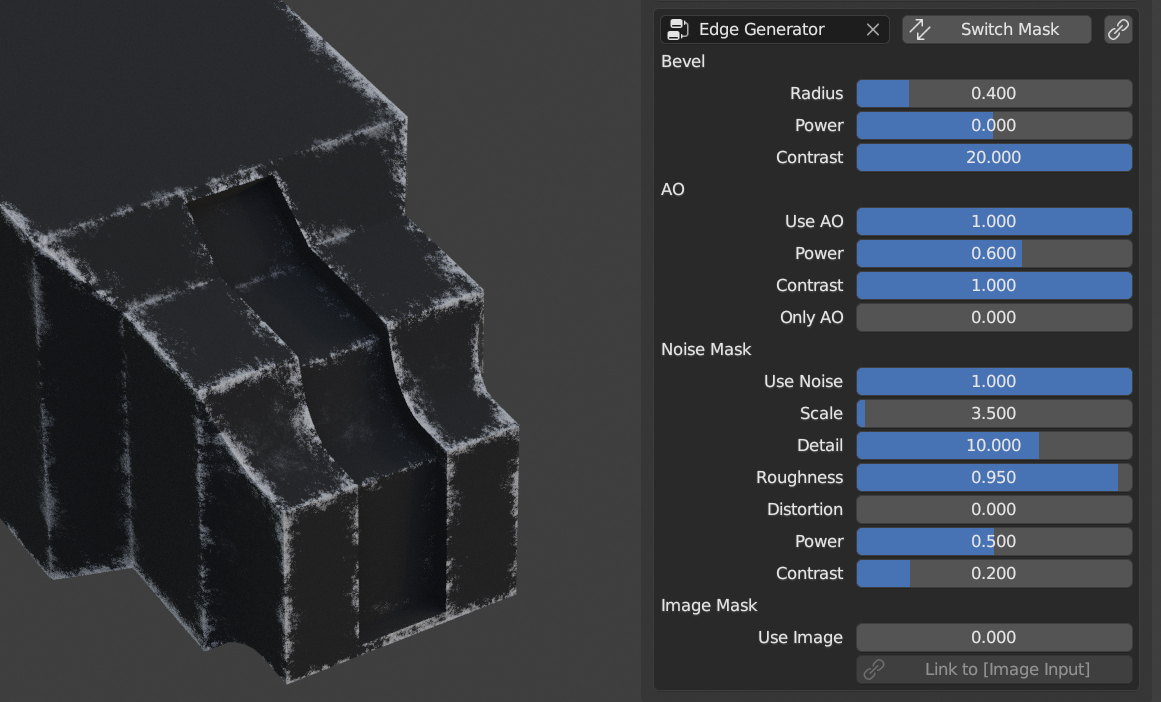Image resolution: width=1161 pixels, height=702 pixels.
Task: Click the Roughness label text
Action: click(799, 478)
